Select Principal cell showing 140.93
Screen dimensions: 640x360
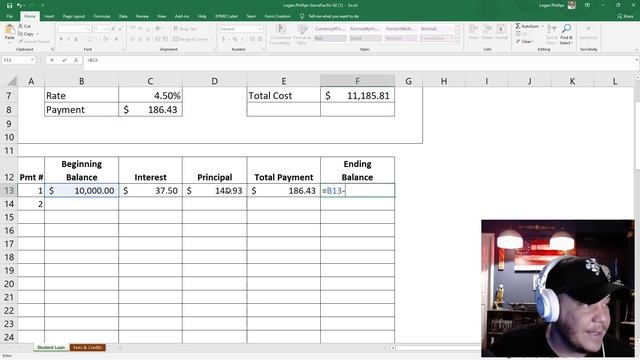click(x=215, y=191)
